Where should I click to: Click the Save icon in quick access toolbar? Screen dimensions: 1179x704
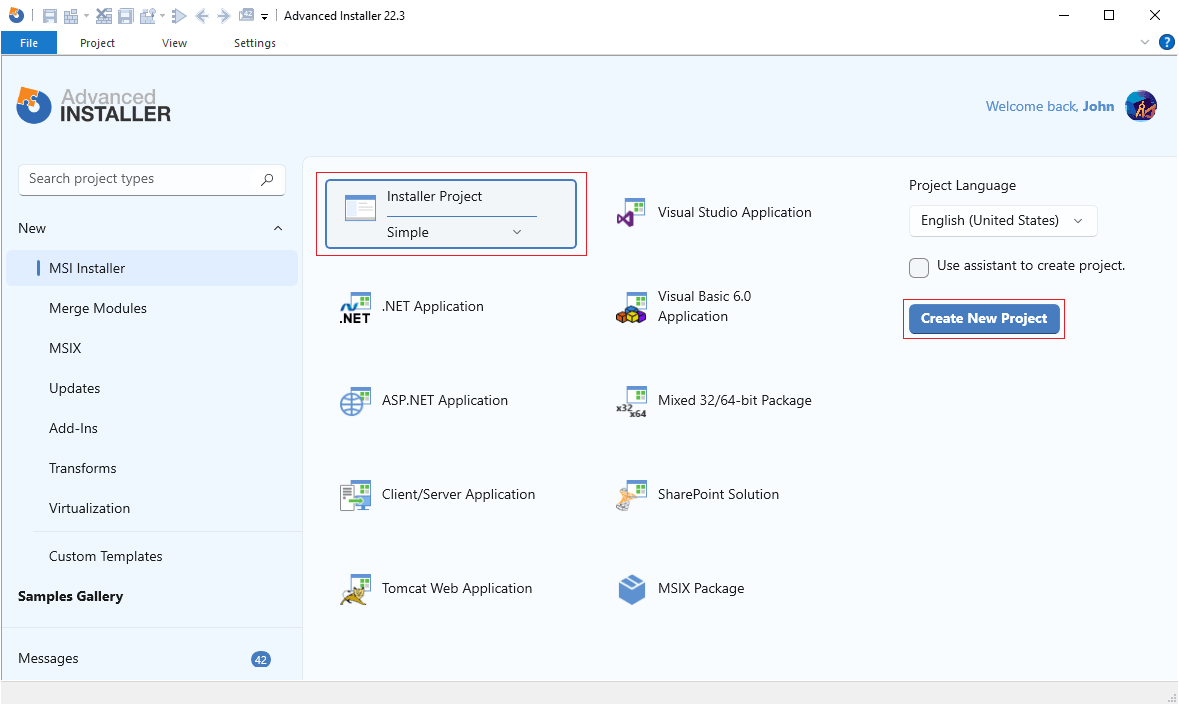coord(50,16)
